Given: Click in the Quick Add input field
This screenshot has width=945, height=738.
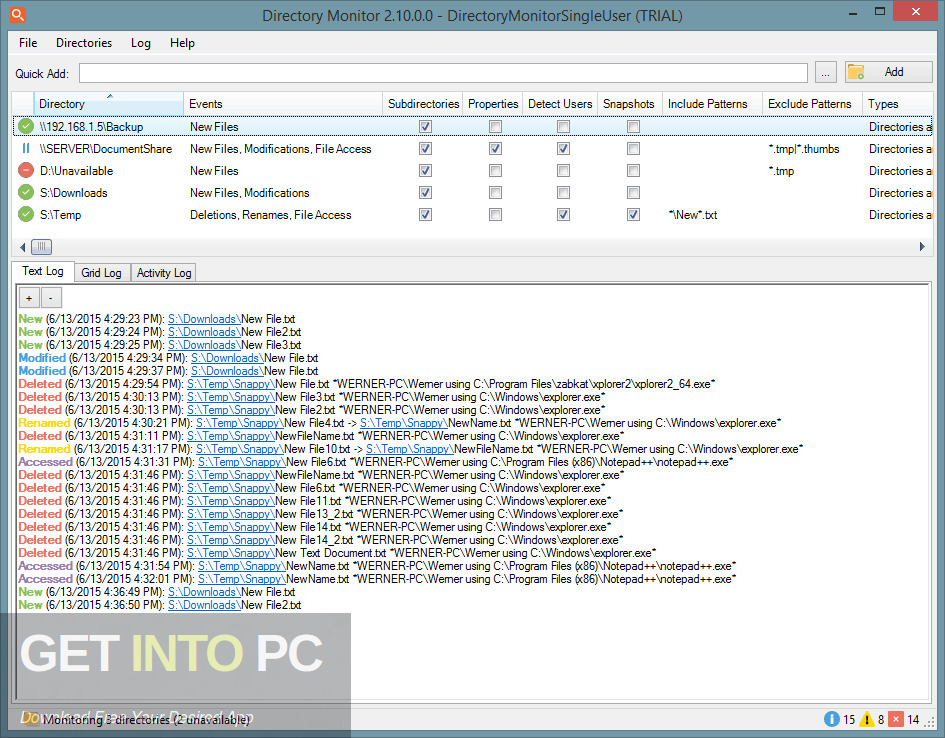Looking at the screenshot, I should [443, 73].
